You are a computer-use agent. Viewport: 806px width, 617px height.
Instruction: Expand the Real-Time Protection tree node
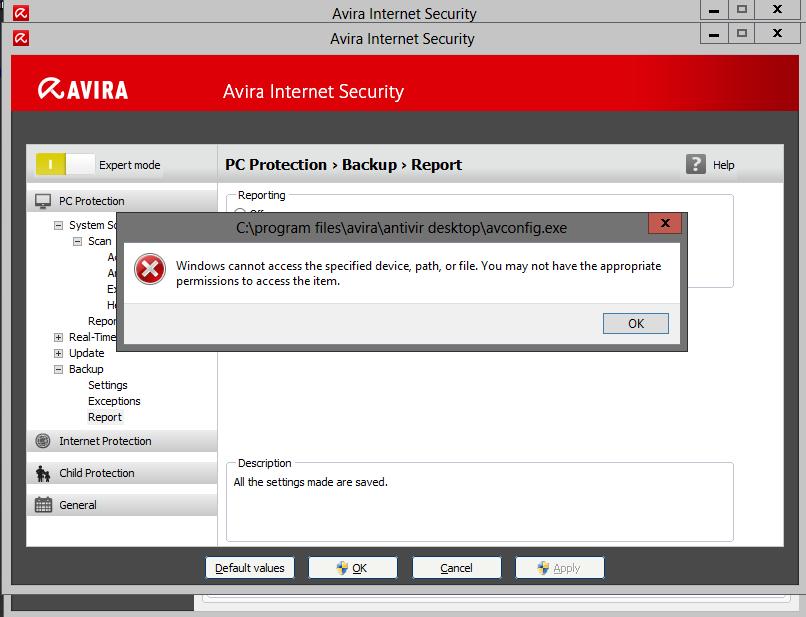point(59,338)
